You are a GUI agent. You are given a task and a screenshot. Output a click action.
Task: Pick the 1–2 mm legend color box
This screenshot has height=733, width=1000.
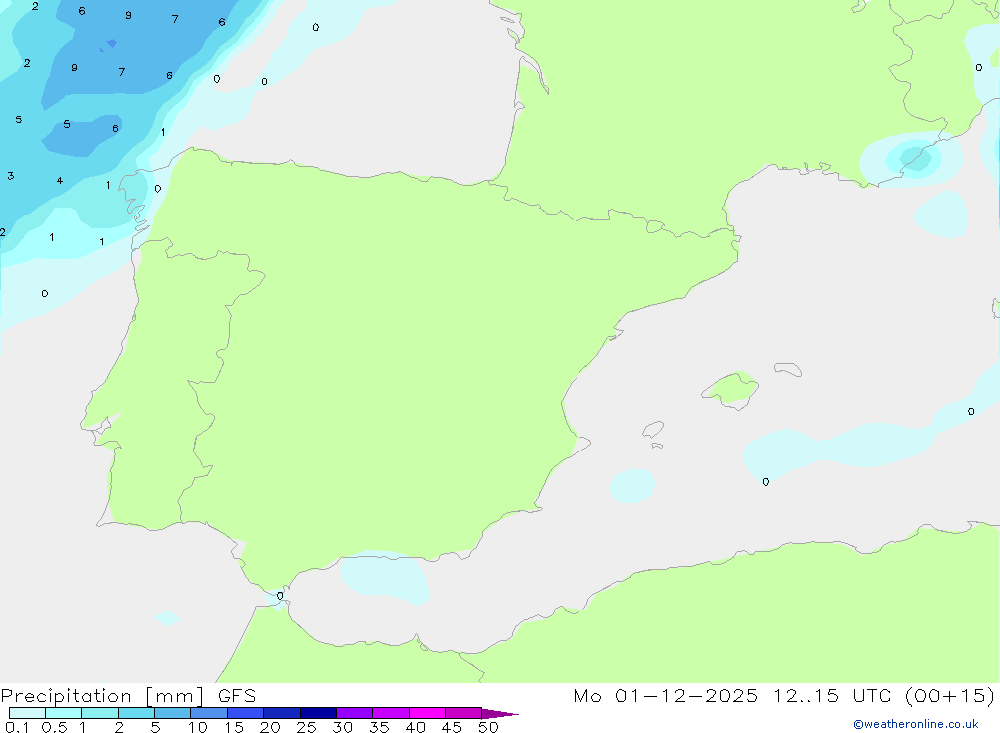point(100,713)
